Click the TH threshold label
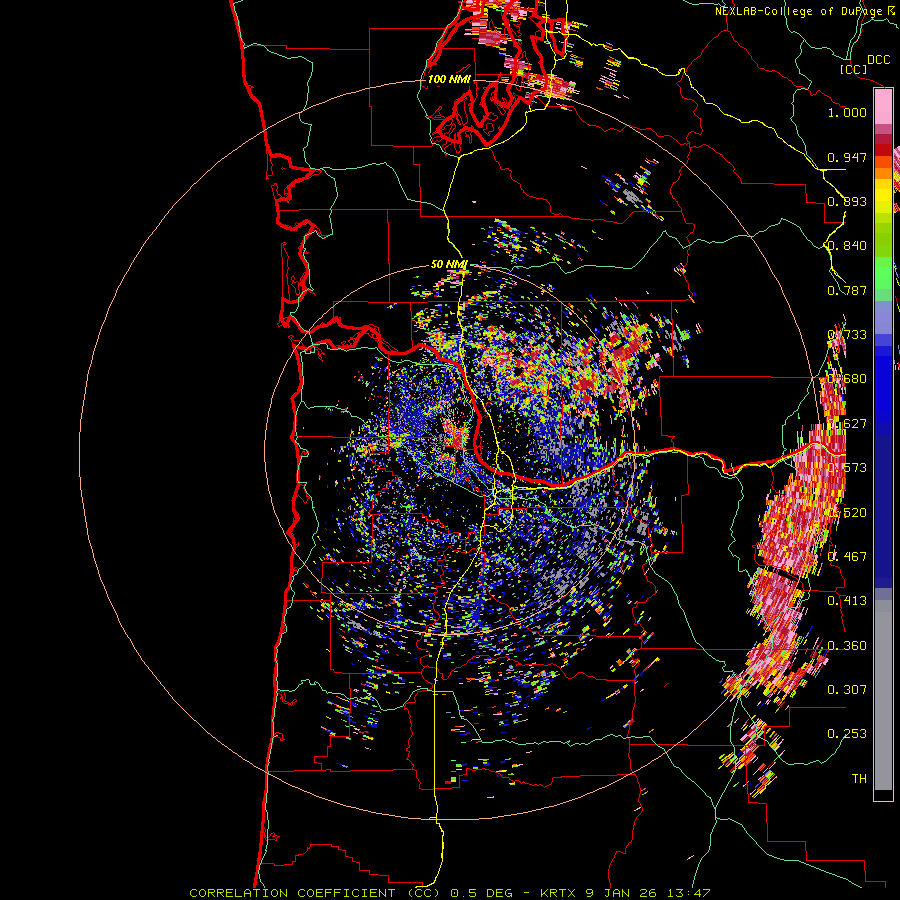This screenshot has width=900, height=900. click(859, 778)
